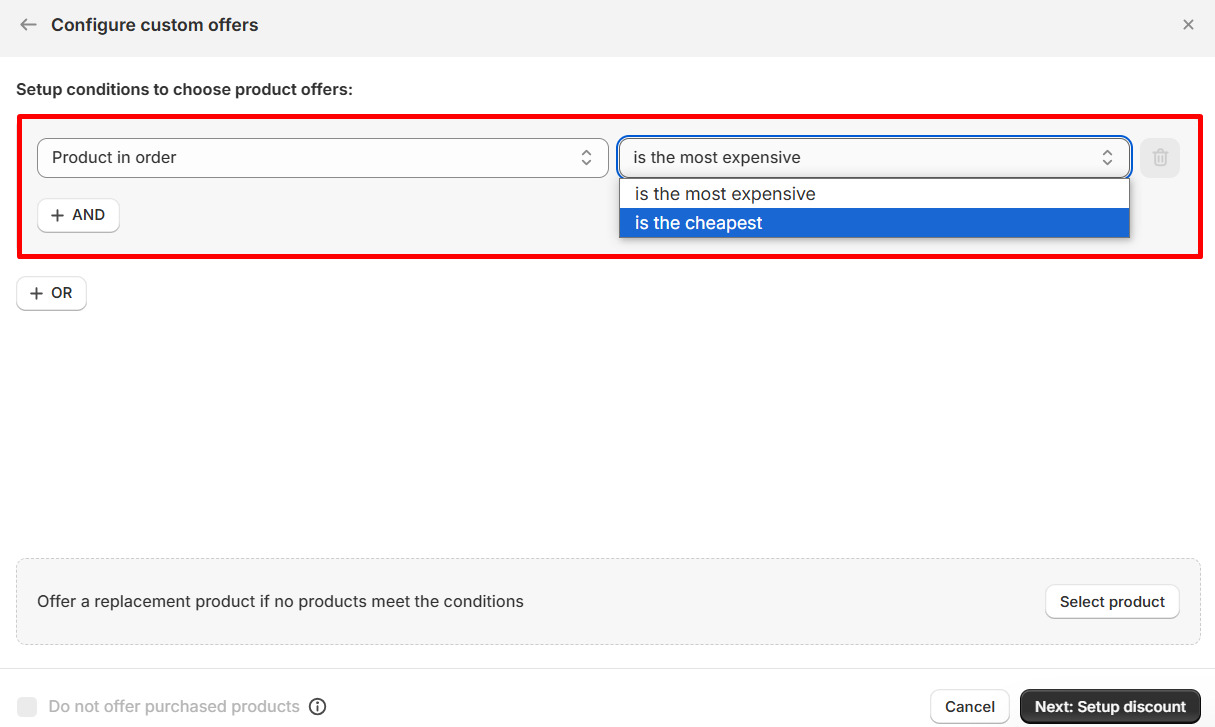Click the Configure custom offers title
The image size is (1215, 727).
tap(155, 25)
